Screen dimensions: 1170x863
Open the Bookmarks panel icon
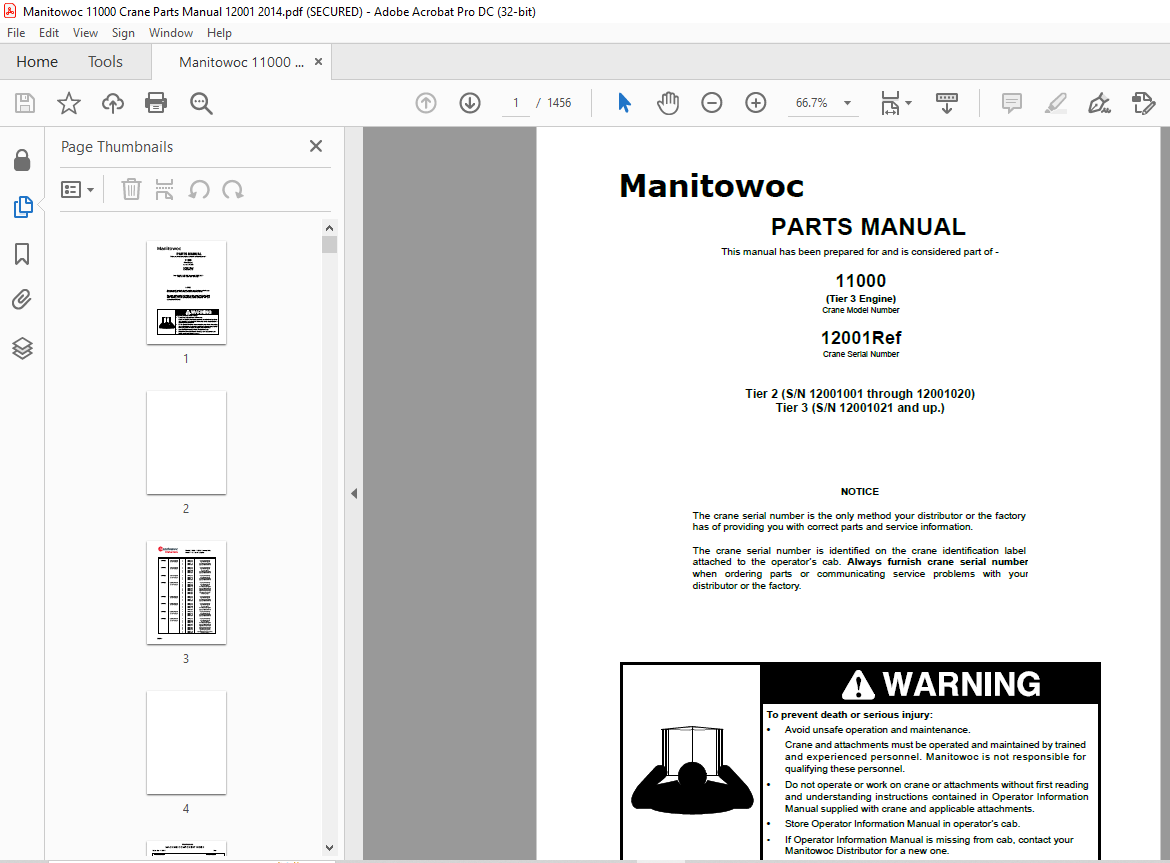[22, 254]
